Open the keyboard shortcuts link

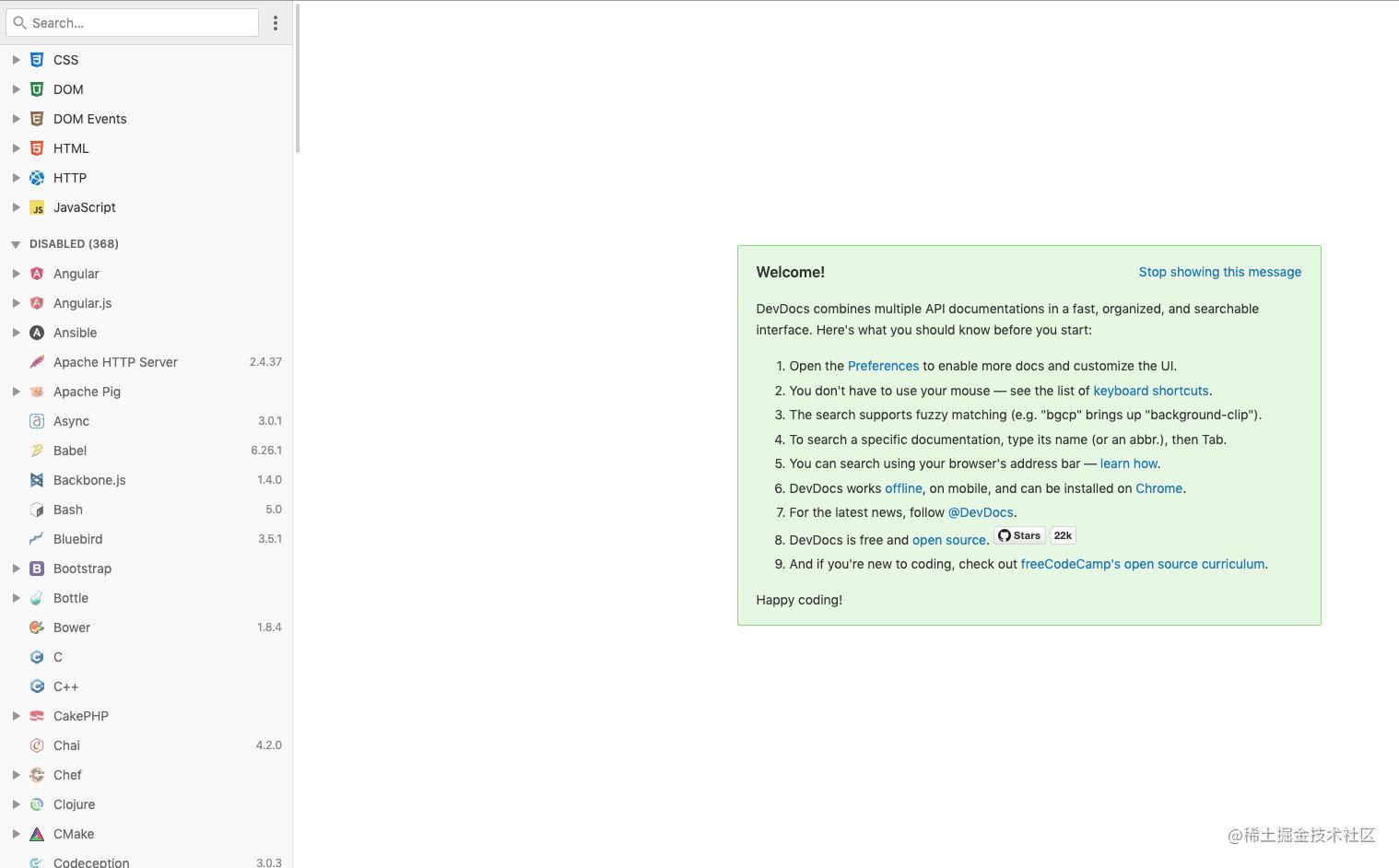point(1151,391)
